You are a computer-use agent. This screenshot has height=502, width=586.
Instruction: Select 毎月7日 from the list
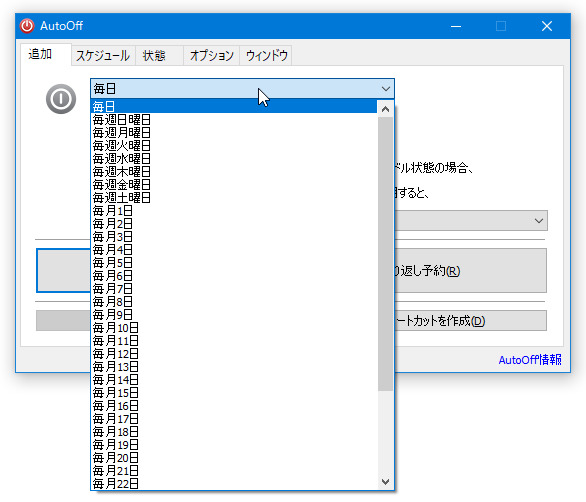coord(234,289)
